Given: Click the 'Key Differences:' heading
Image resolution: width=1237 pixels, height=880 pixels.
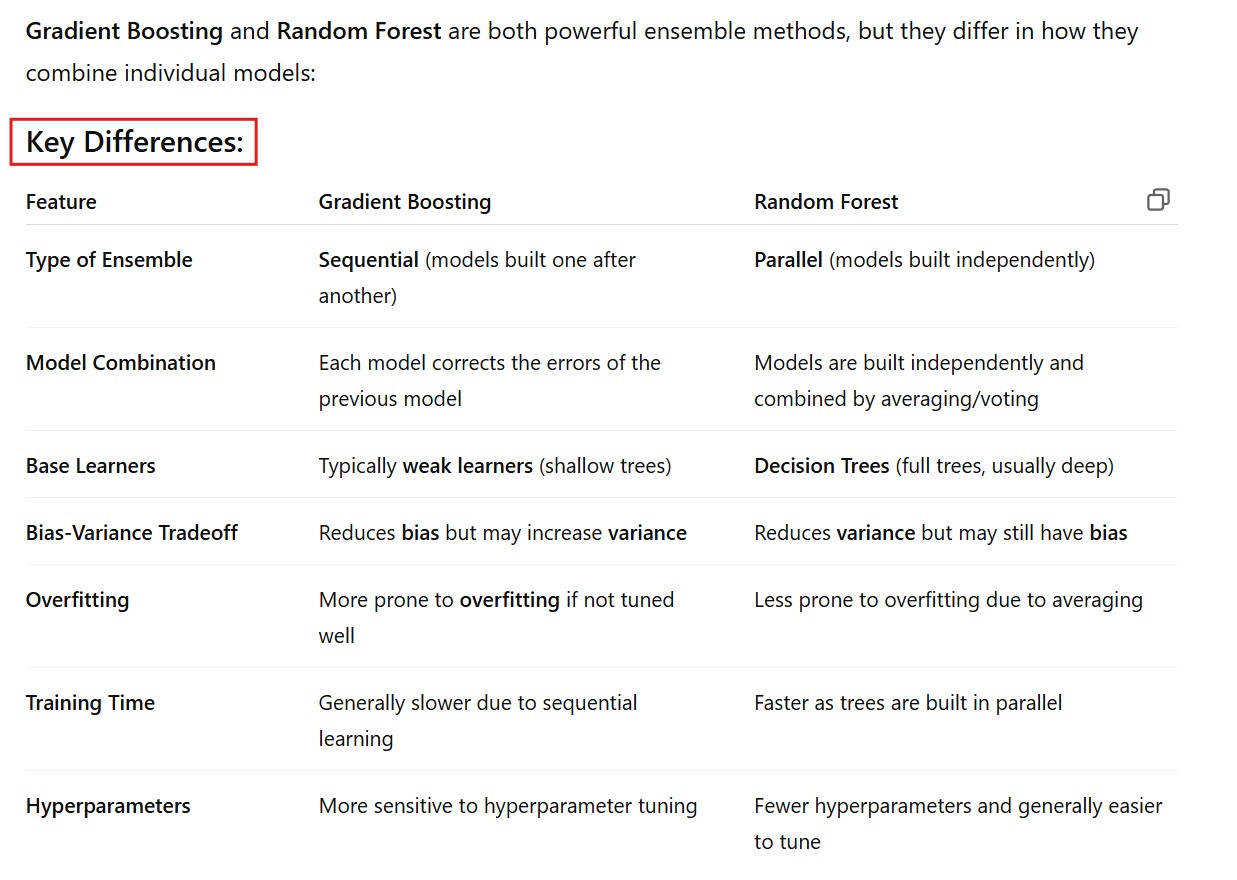Looking at the screenshot, I should tap(134, 142).
